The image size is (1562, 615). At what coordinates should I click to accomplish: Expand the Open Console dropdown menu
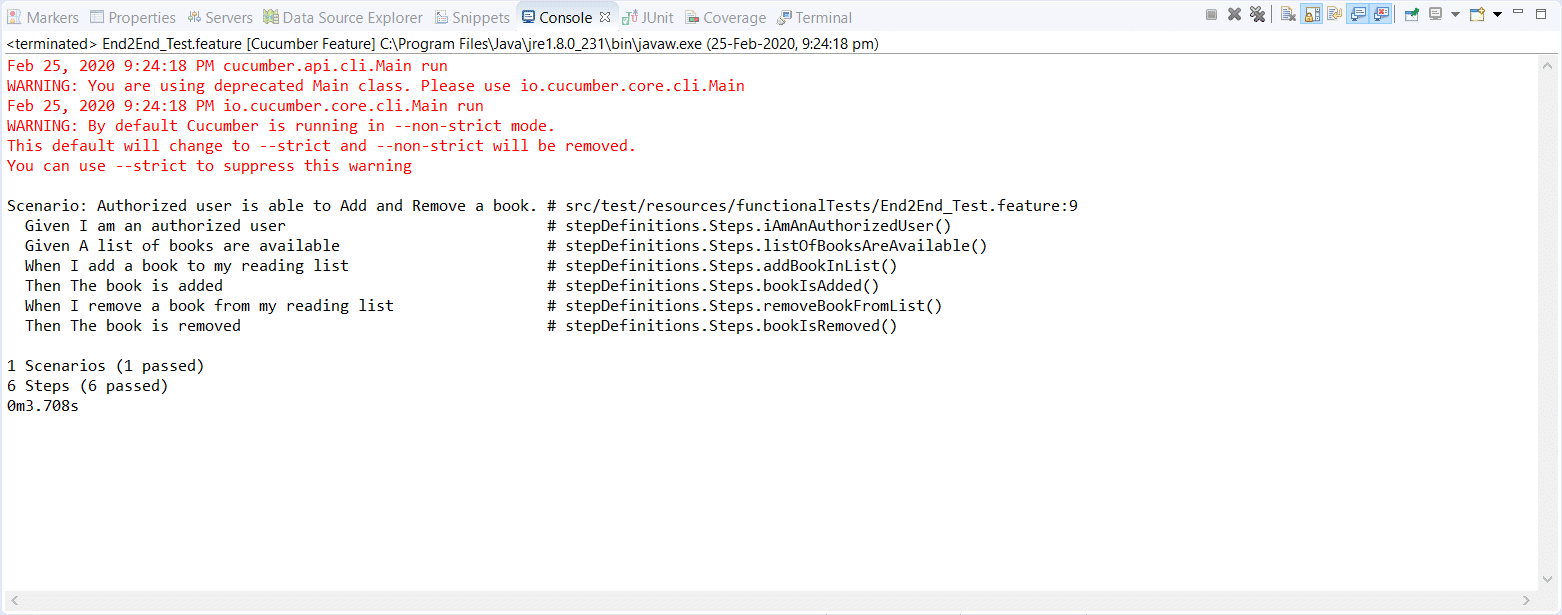click(x=1496, y=14)
